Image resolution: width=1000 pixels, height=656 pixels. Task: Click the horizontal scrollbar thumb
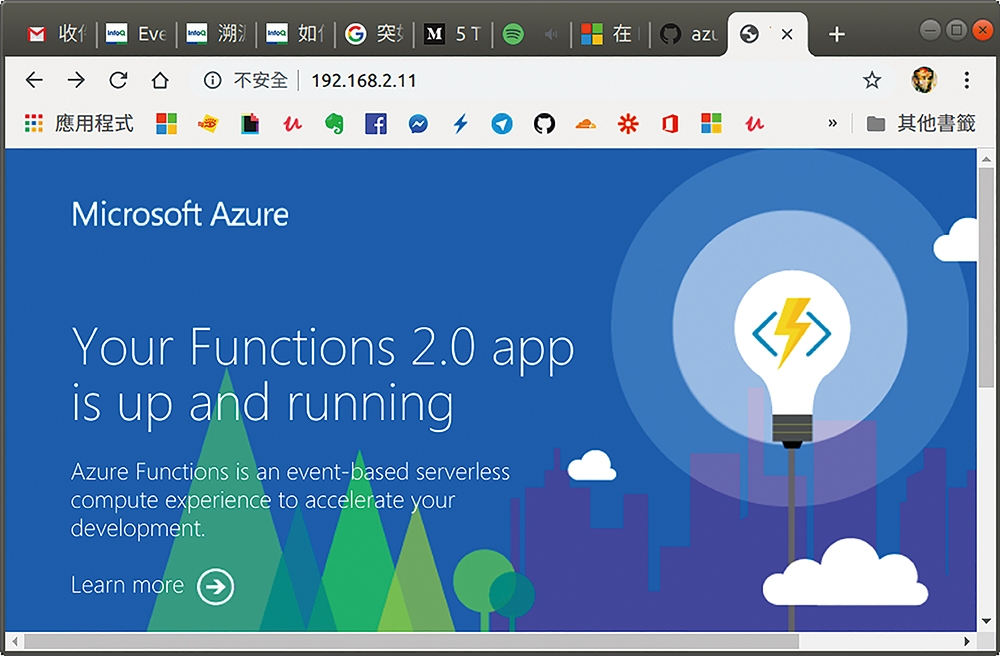point(411,641)
